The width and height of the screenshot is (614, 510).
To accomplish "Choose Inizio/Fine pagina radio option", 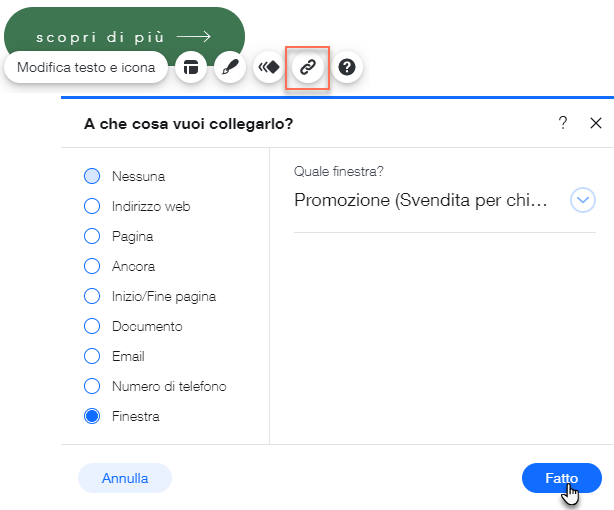I will pos(92,296).
